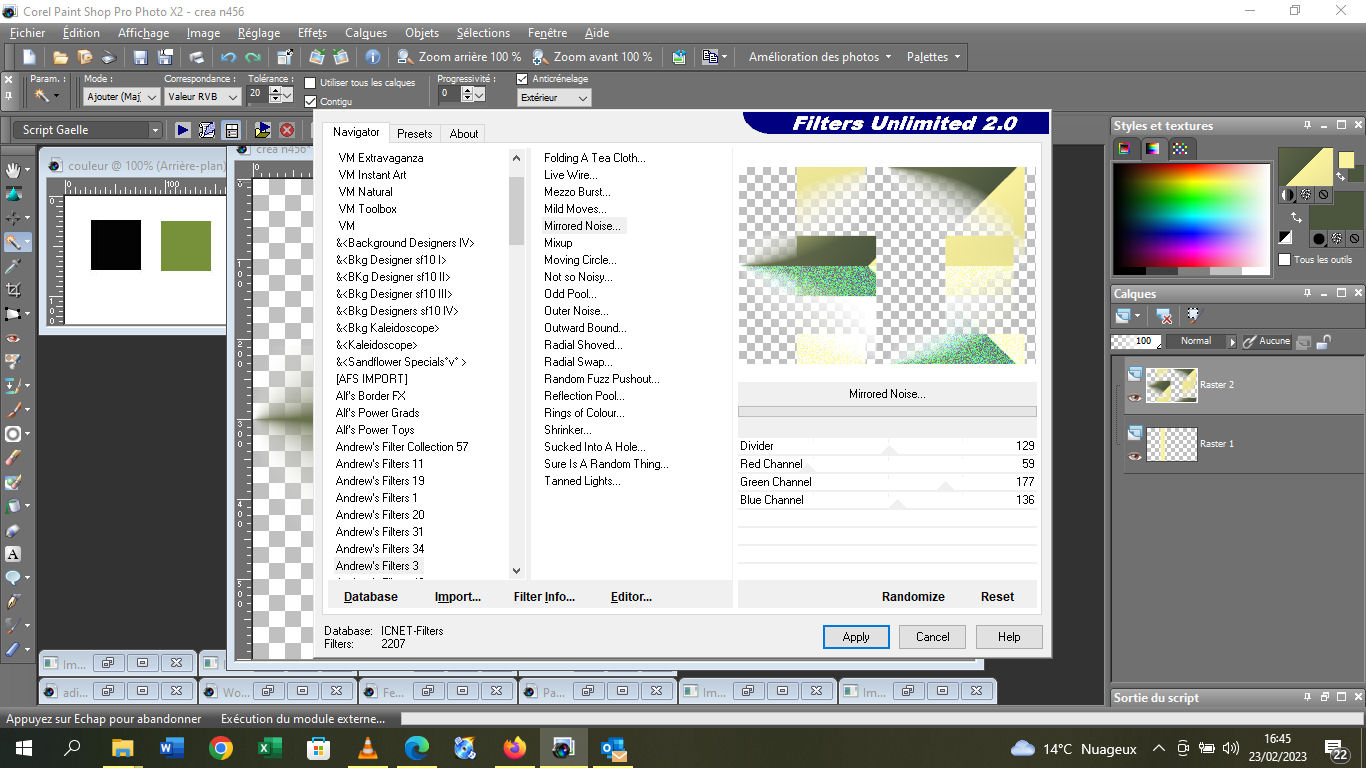Check the 'Tous les outils' checkbox
The height and width of the screenshot is (768, 1366).
(1284, 260)
